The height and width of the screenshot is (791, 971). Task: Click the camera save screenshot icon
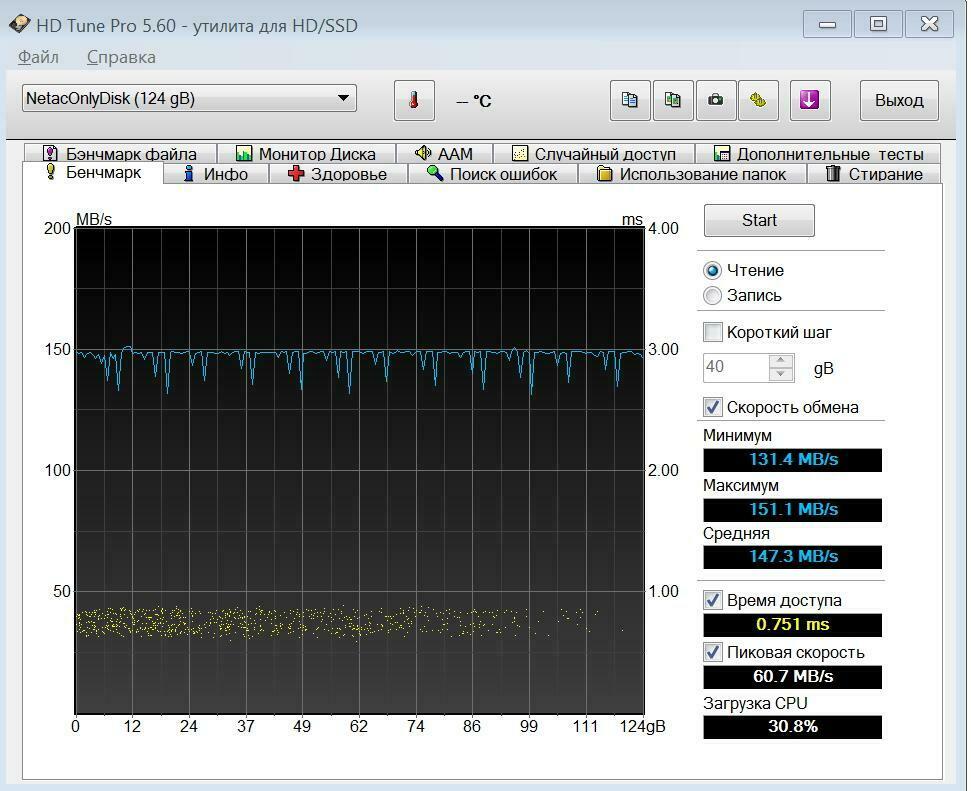tap(716, 100)
